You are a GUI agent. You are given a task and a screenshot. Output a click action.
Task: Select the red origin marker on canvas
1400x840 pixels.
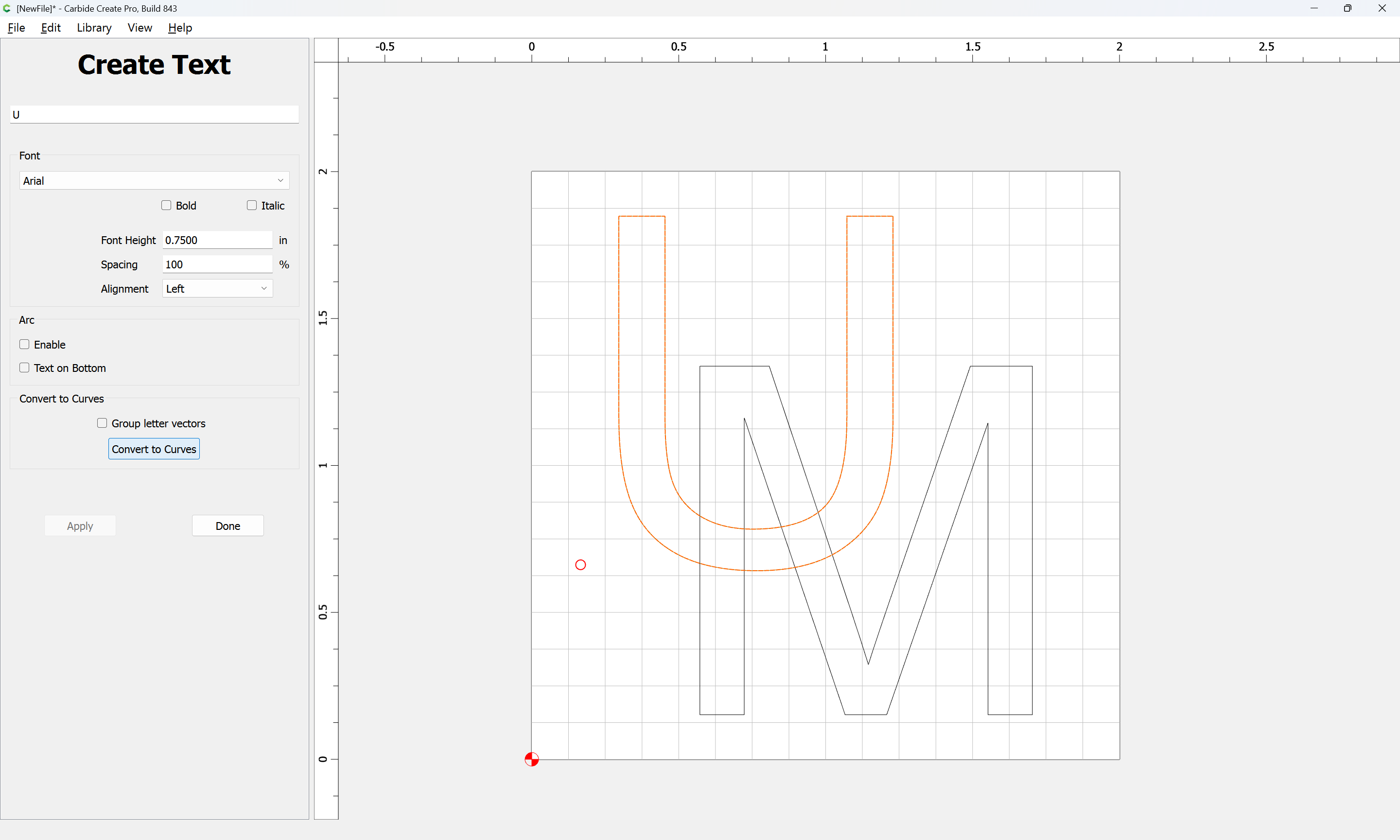coord(531,759)
